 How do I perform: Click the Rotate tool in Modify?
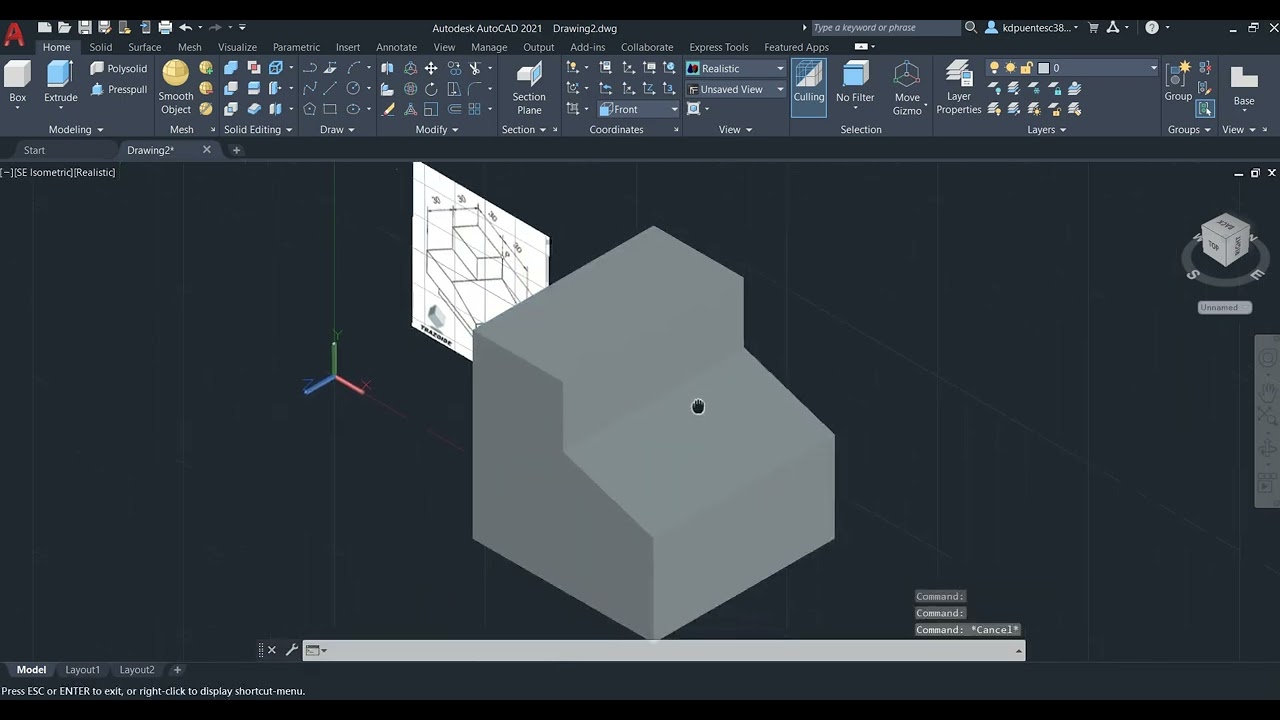431,89
